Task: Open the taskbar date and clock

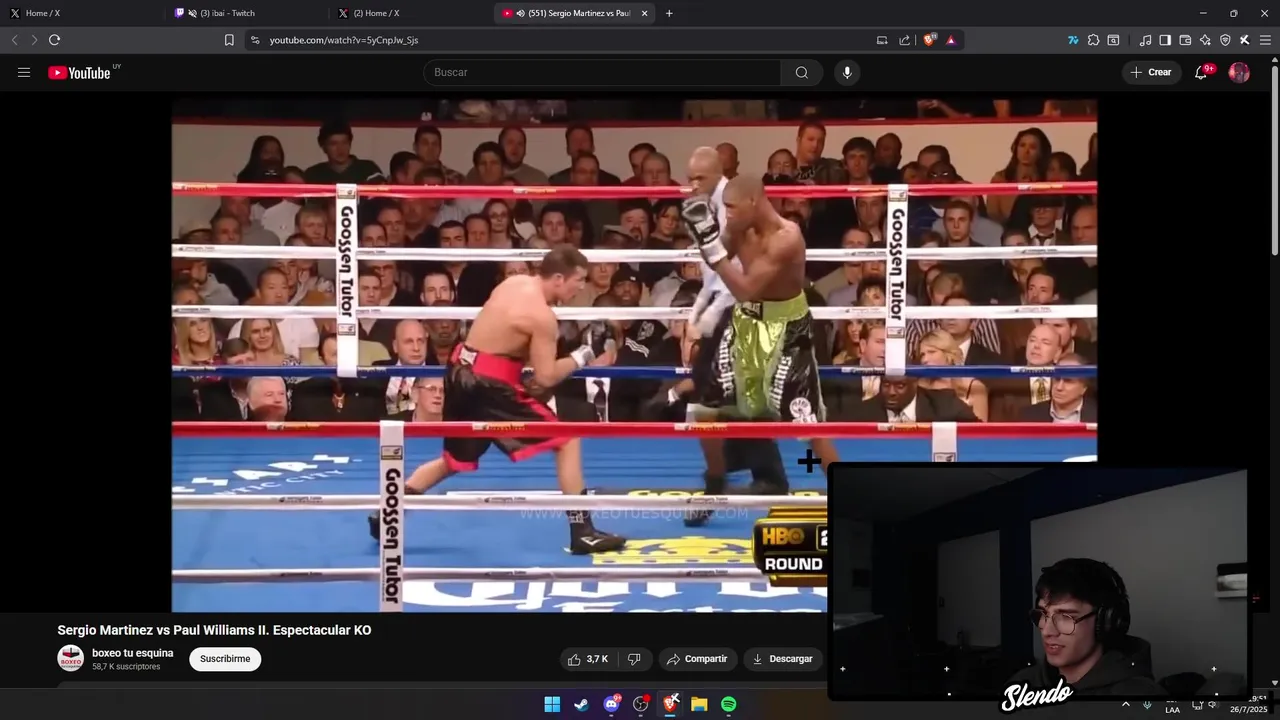Action: [1248, 704]
